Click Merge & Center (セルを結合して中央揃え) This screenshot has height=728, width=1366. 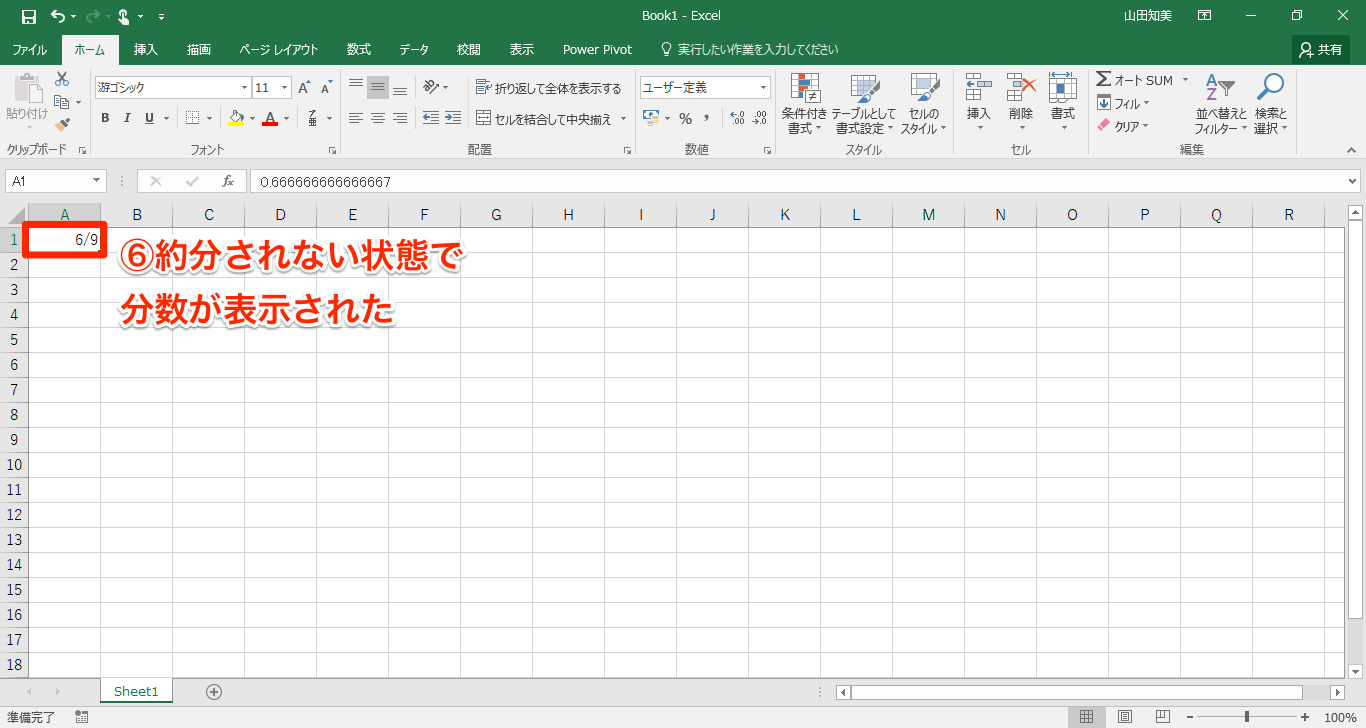click(543, 119)
